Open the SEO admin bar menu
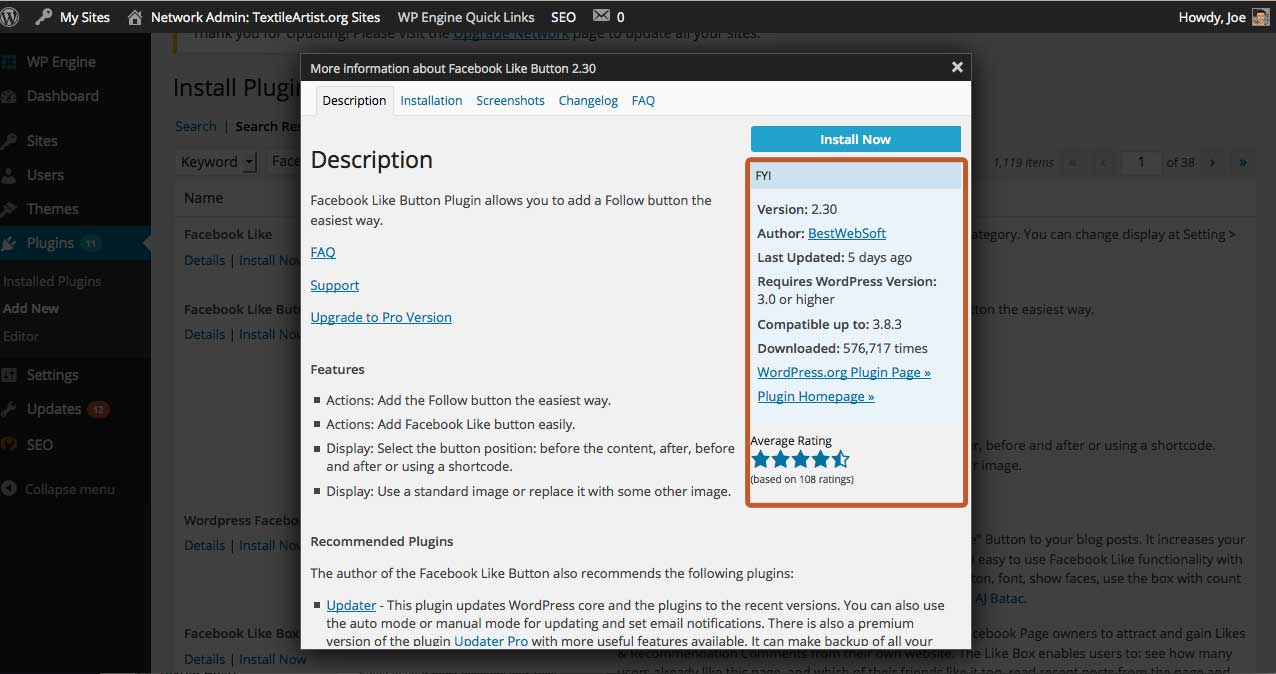The height and width of the screenshot is (674, 1276). pyautogui.click(x=563, y=17)
